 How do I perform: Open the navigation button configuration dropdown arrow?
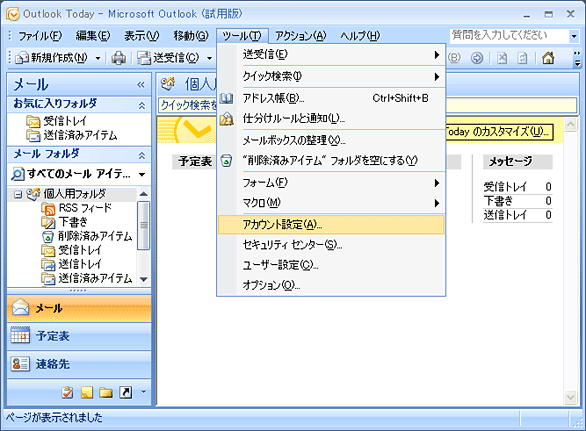[x=143, y=392]
